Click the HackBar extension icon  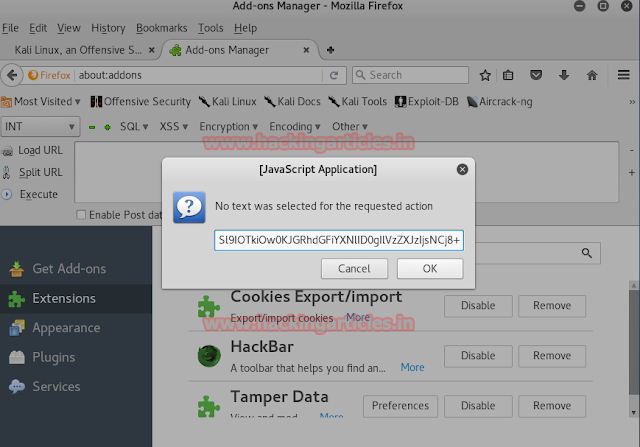(x=209, y=356)
